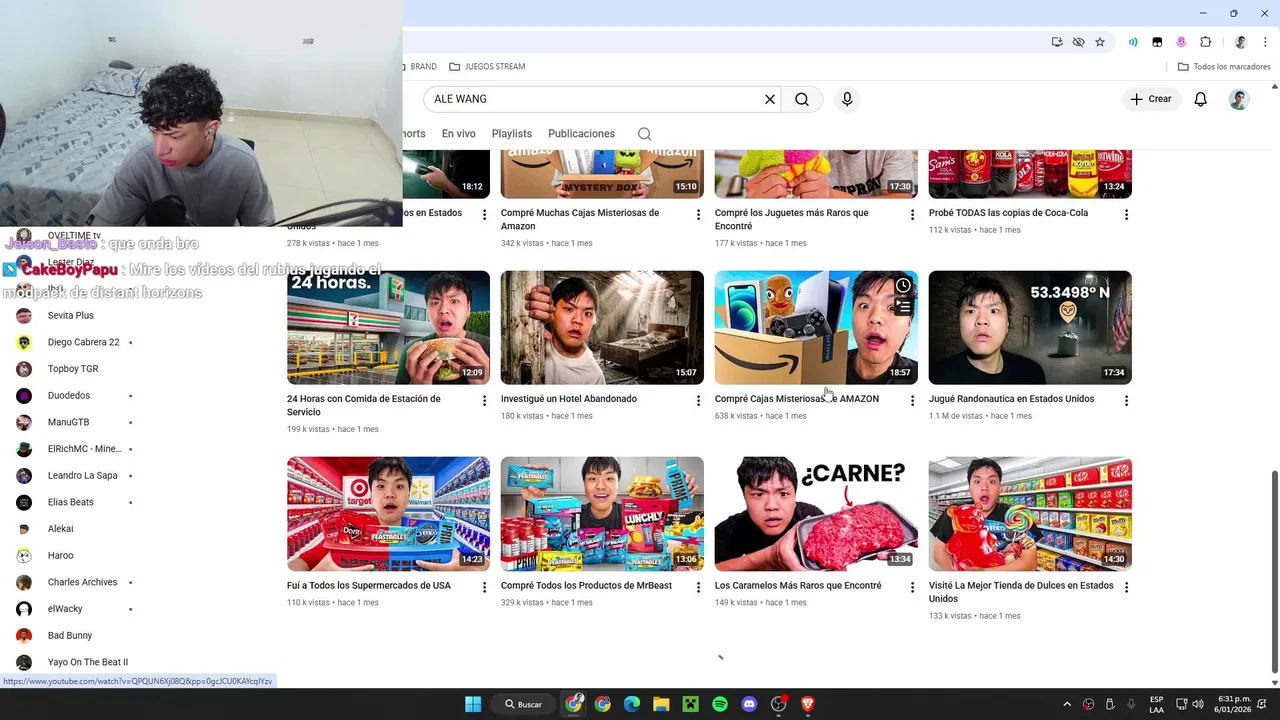Open options for Probé TODAS las copias de Coca-Cola

tap(1126, 215)
